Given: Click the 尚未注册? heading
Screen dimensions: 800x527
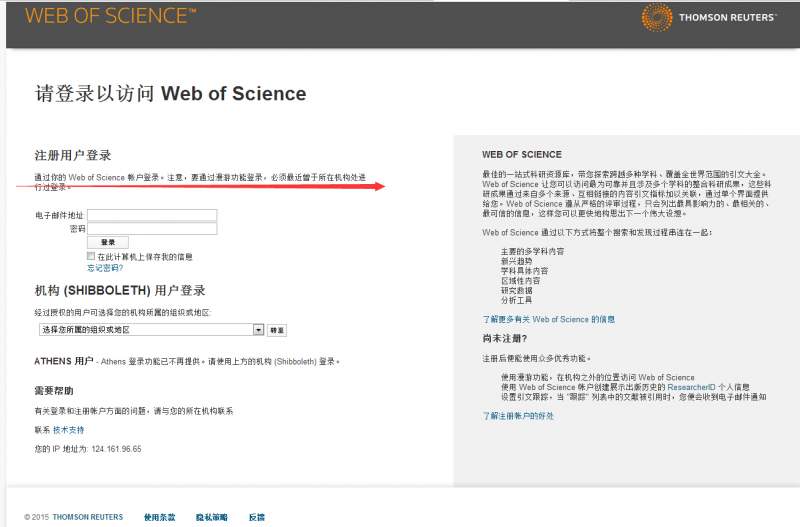Looking at the screenshot, I should coord(505,338).
